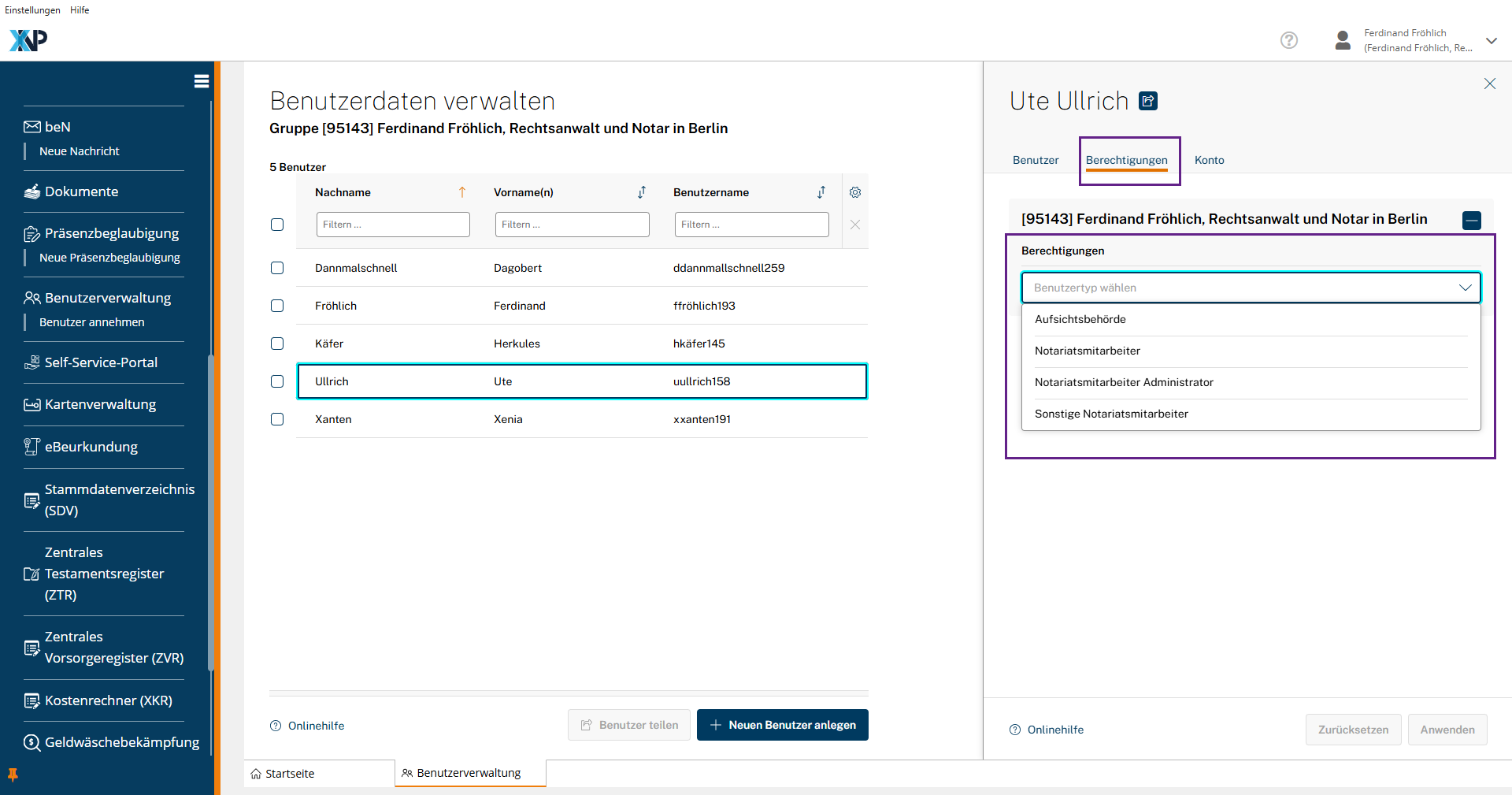Open Kostenrechner (XKR) in sidebar
Screen dimensions: 1512x795
108,700
